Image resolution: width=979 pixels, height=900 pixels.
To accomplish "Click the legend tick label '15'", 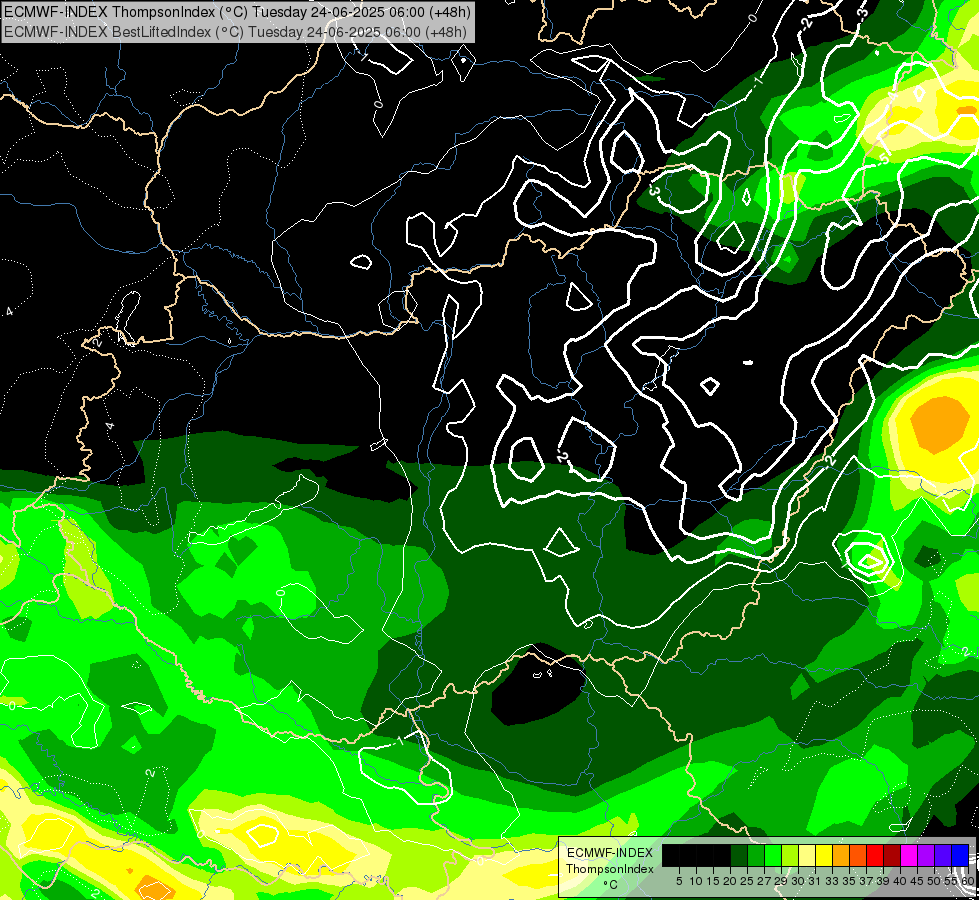I will point(713,881).
